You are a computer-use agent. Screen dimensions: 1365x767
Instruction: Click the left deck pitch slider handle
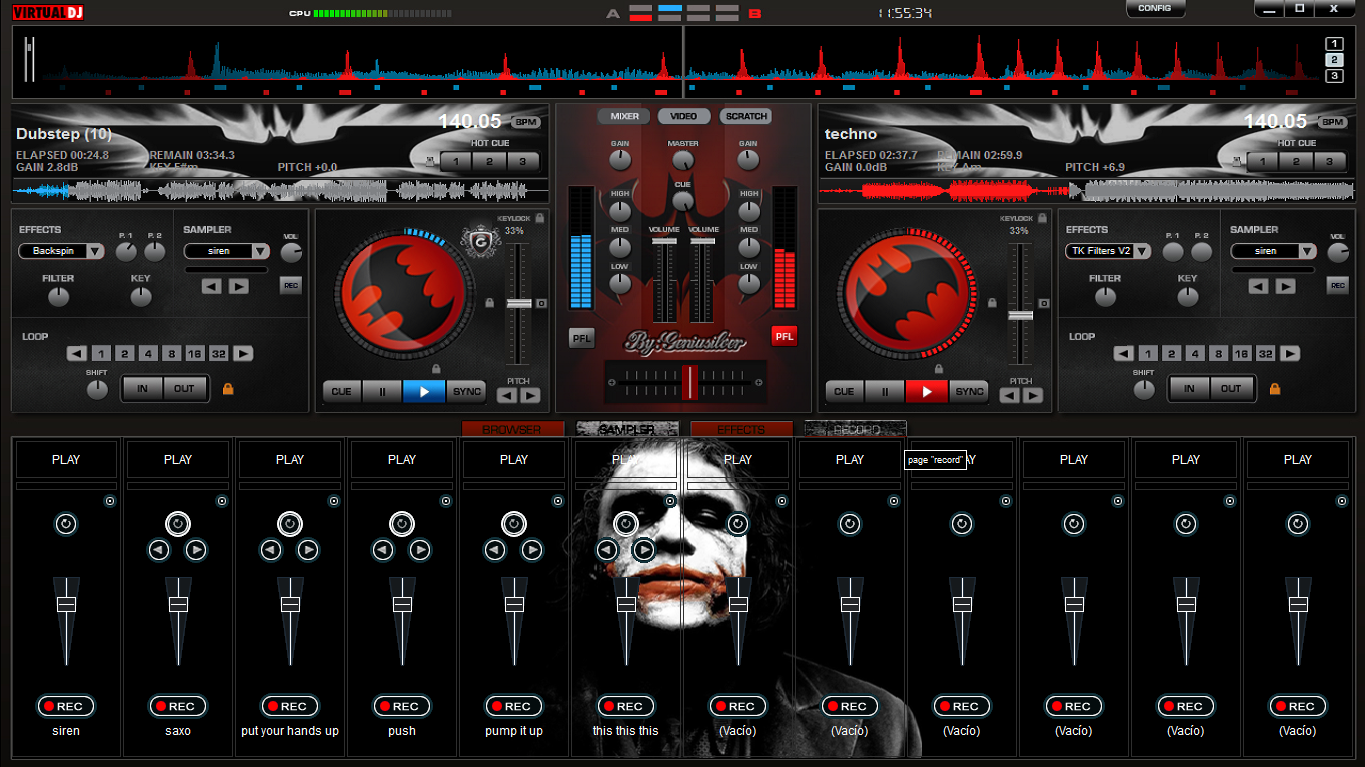click(519, 303)
